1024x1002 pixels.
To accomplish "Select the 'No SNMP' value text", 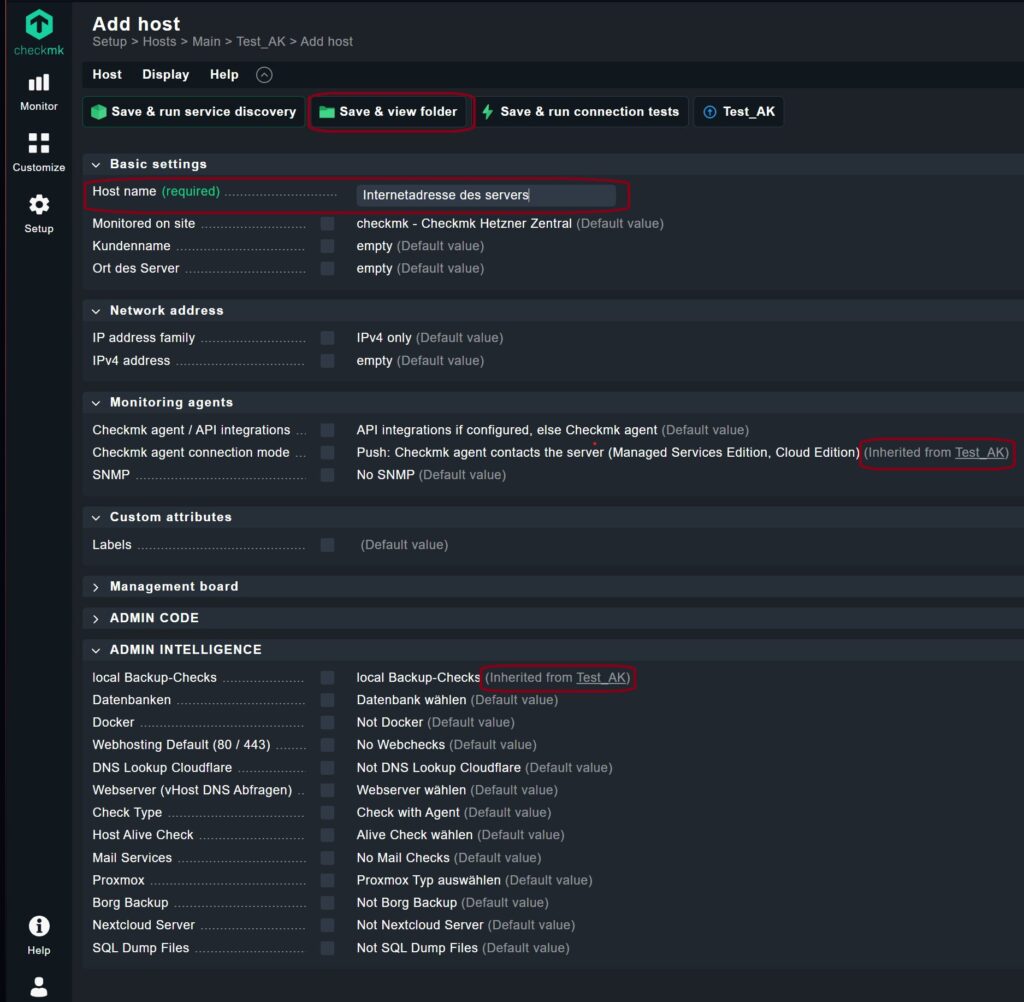I will coord(385,475).
